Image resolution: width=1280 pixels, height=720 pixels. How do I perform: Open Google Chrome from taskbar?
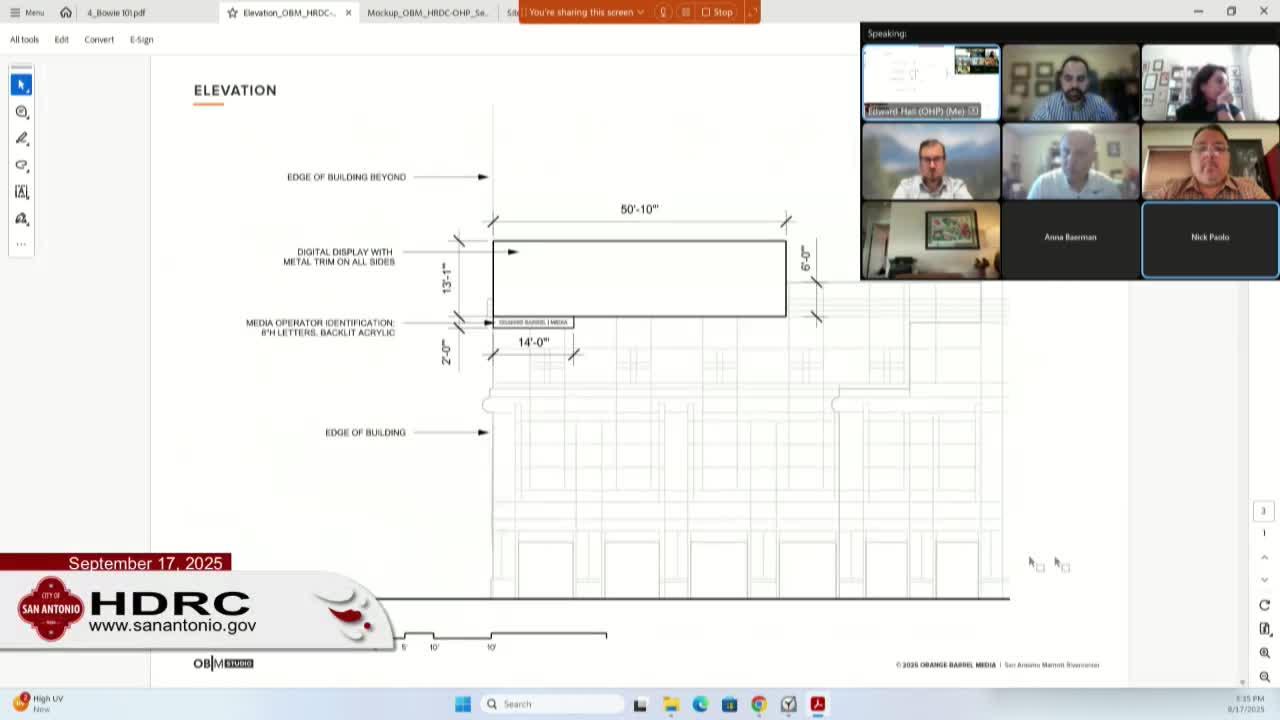(x=759, y=704)
